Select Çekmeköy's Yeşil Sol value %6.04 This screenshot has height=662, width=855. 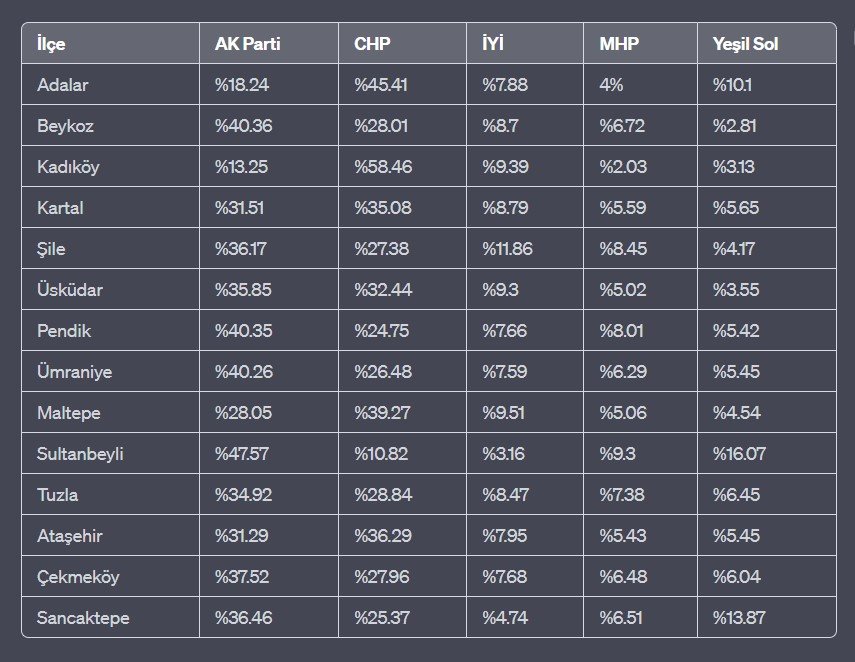(x=736, y=577)
